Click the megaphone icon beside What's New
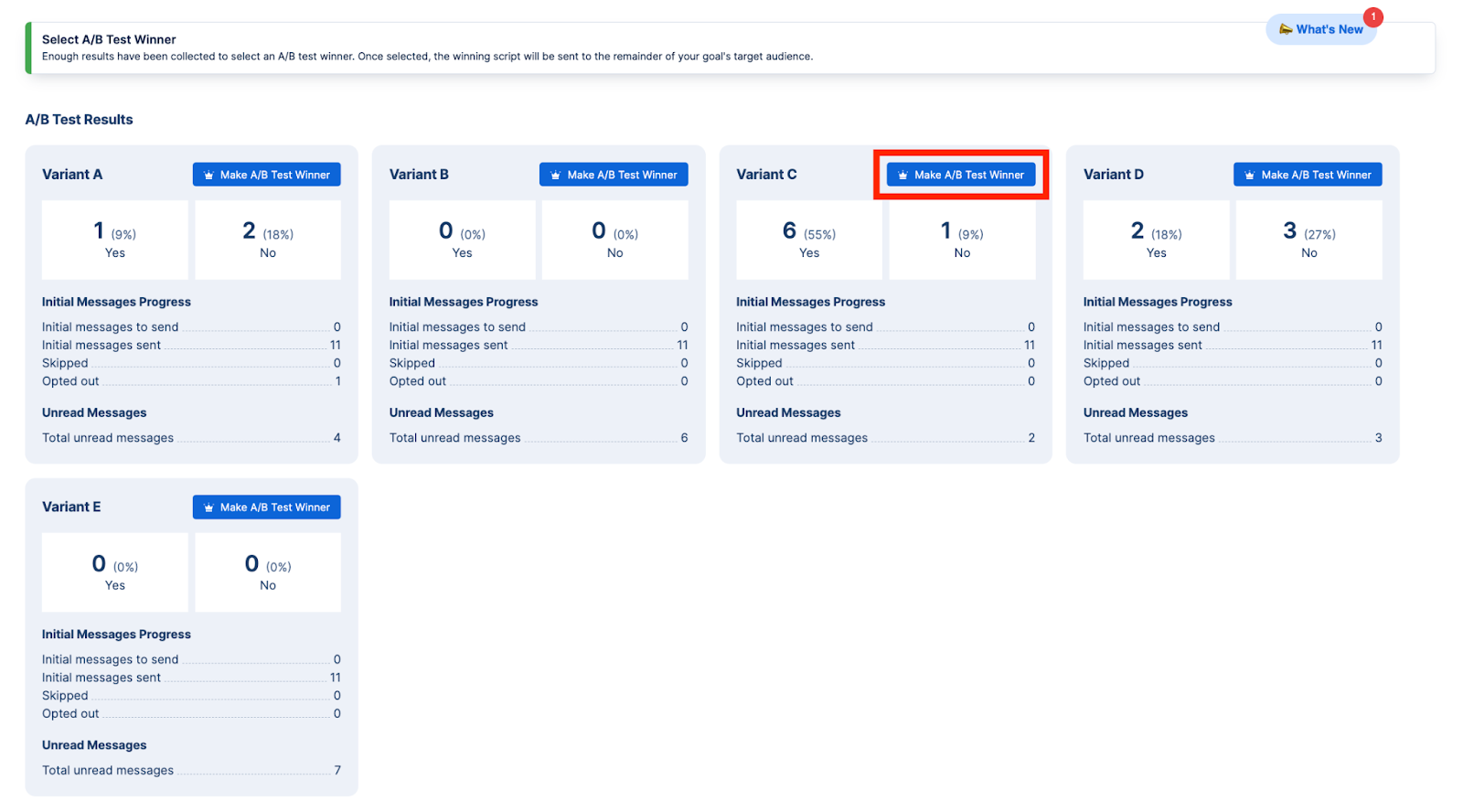1463x812 pixels. click(x=1286, y=29)
